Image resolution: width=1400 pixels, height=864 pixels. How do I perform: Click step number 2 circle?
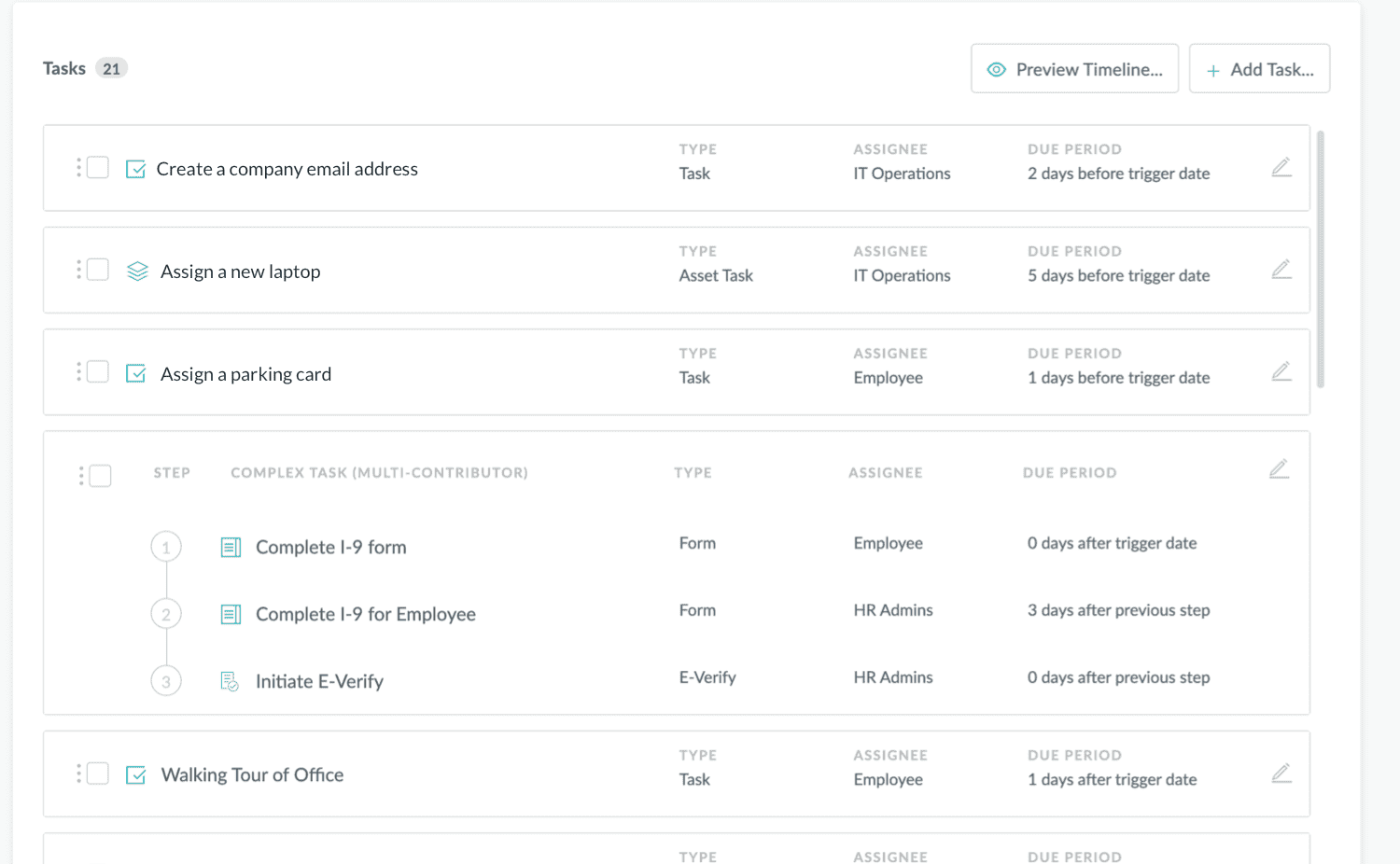166,614
